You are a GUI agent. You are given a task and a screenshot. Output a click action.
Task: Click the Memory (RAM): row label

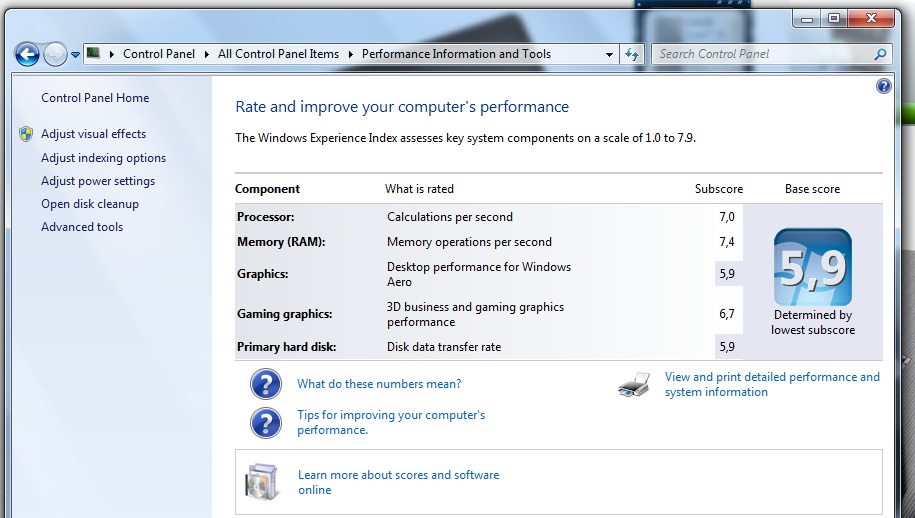[281, 242]
